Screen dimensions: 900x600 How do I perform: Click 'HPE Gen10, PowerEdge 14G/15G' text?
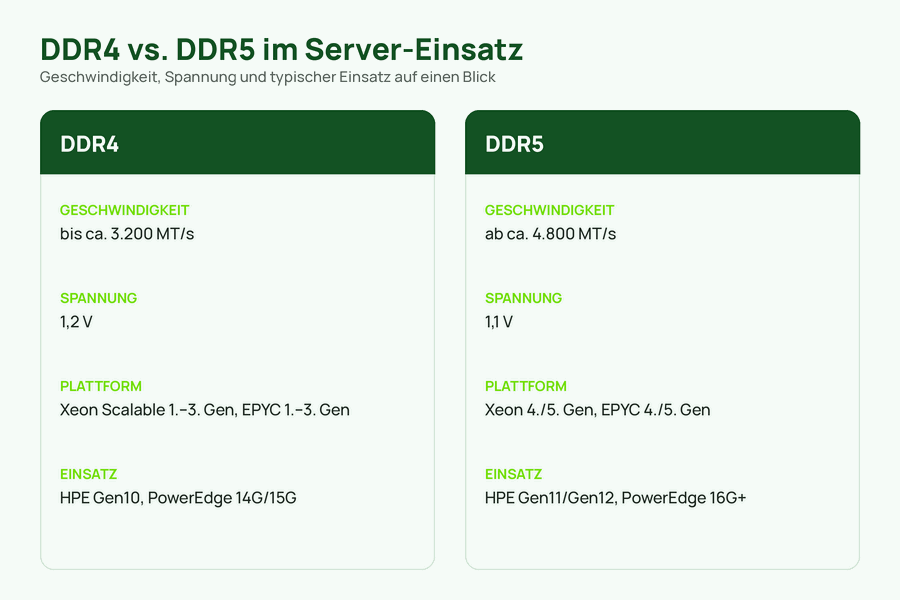click(x=178, y=498)
